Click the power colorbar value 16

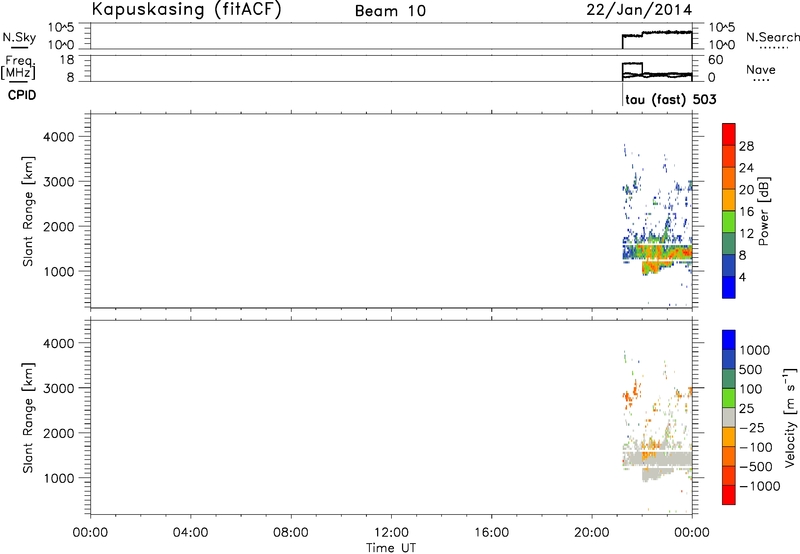[x=746, y=212]
